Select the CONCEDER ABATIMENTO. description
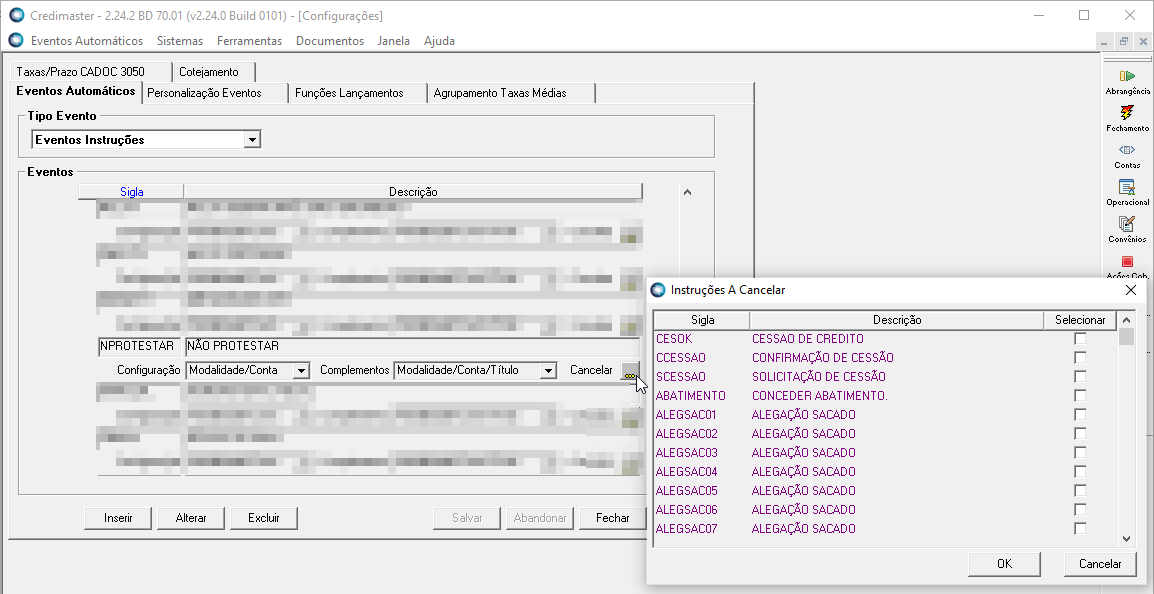The height and width of the screenshot is (594, 1154). tap(820, 396)
